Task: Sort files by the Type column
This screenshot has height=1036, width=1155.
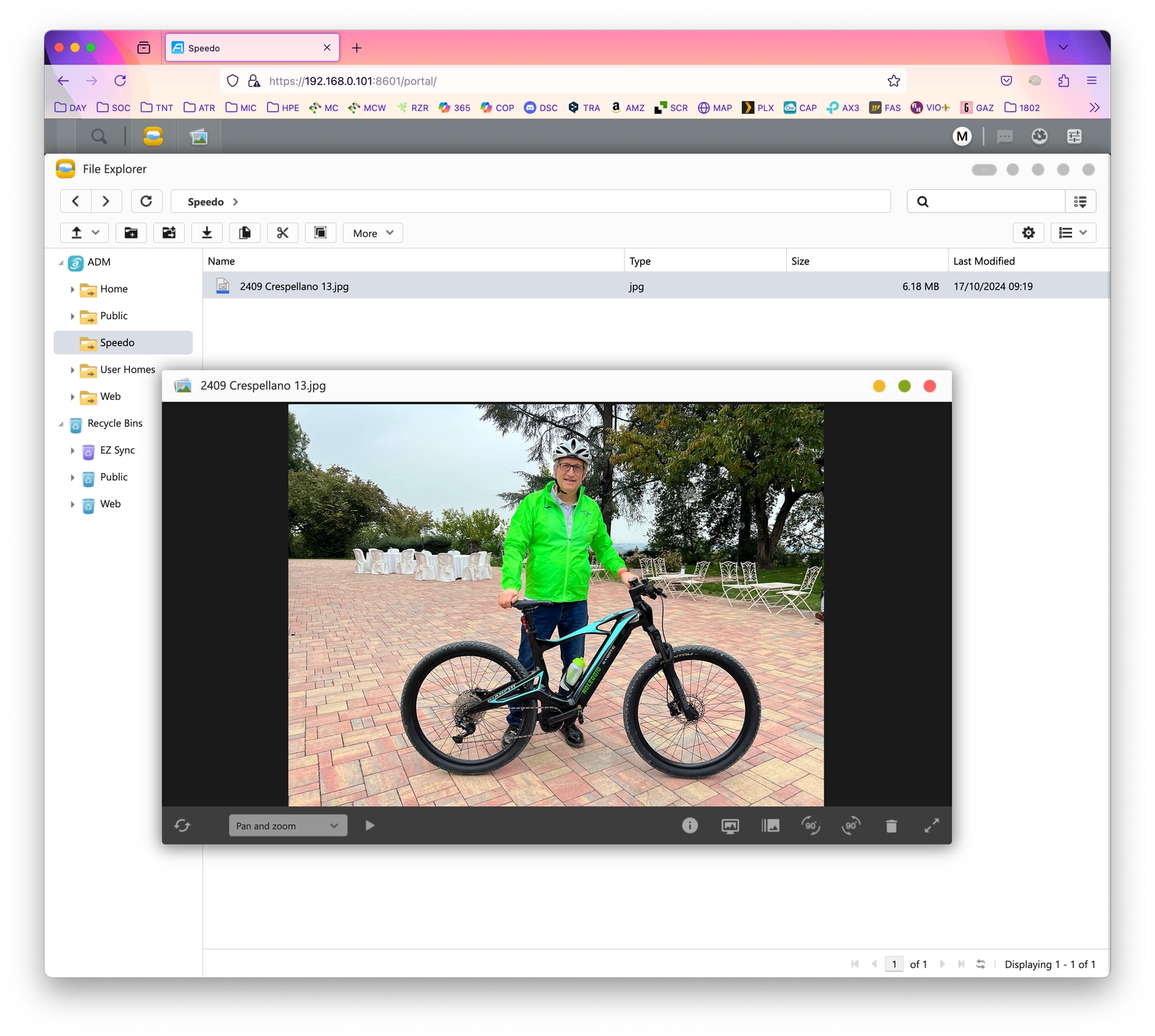Action: point(705,261)
